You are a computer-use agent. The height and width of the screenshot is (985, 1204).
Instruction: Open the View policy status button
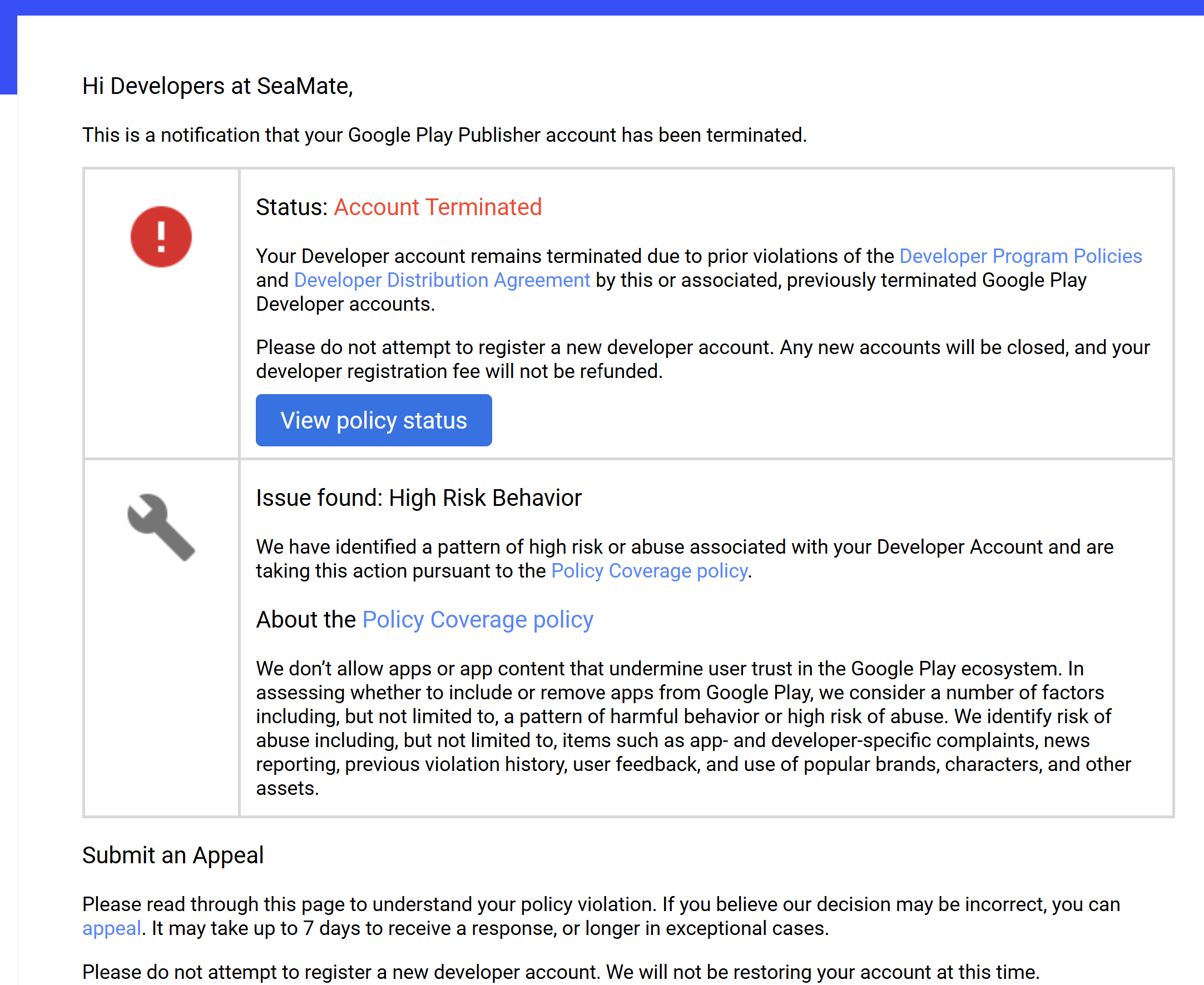374,420
